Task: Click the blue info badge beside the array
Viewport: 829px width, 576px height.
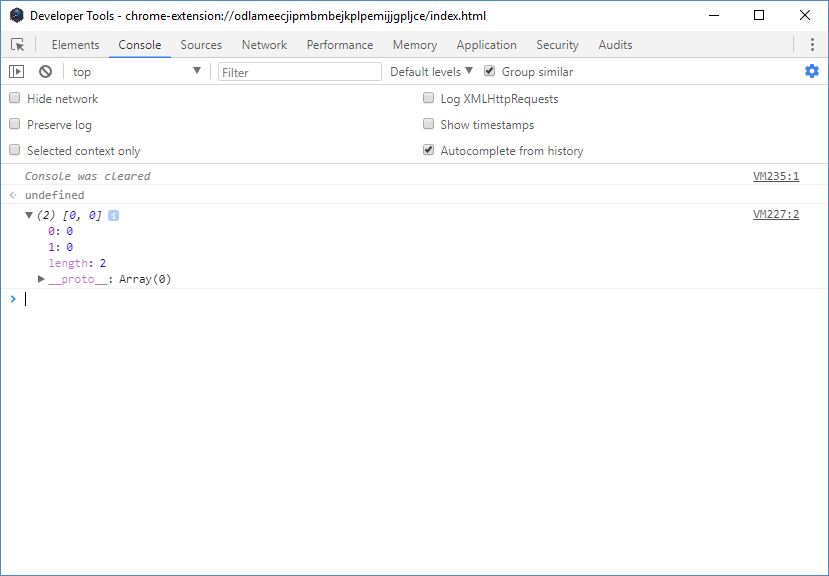Action: point(113,215)
